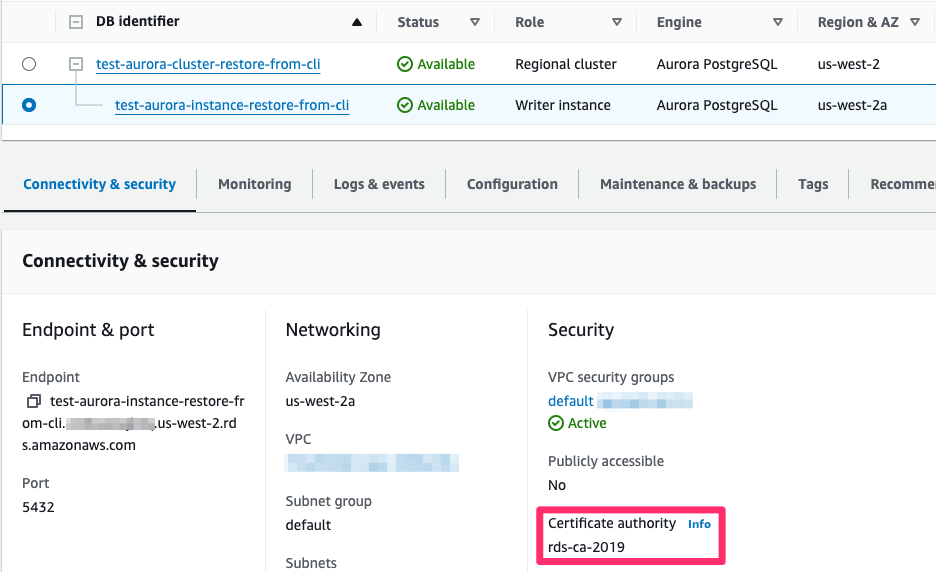Sort by Region & AZ column arrow
Viewport: 936px width, 572px height.
point(915,22)
